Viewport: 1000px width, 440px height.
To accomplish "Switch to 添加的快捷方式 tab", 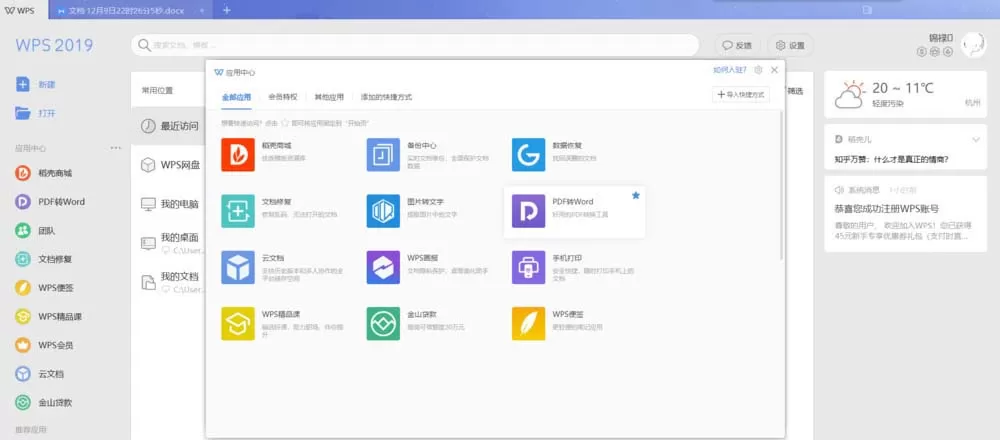I will [x=386, y=98].
